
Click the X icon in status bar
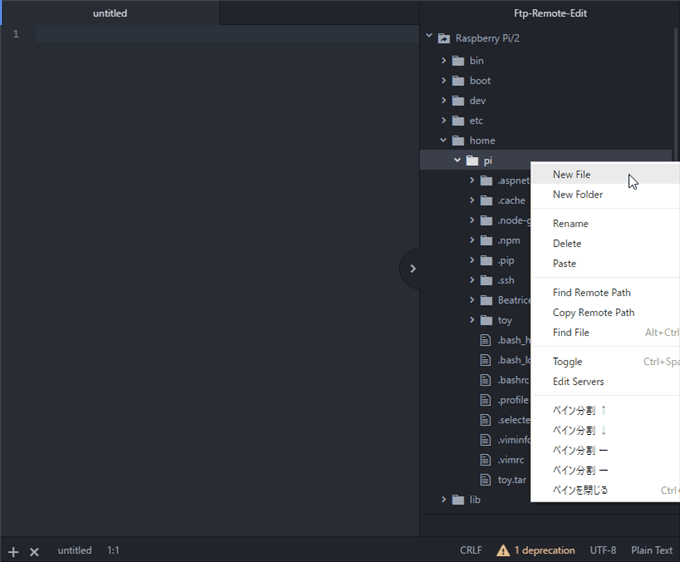[x=34, y=552]
